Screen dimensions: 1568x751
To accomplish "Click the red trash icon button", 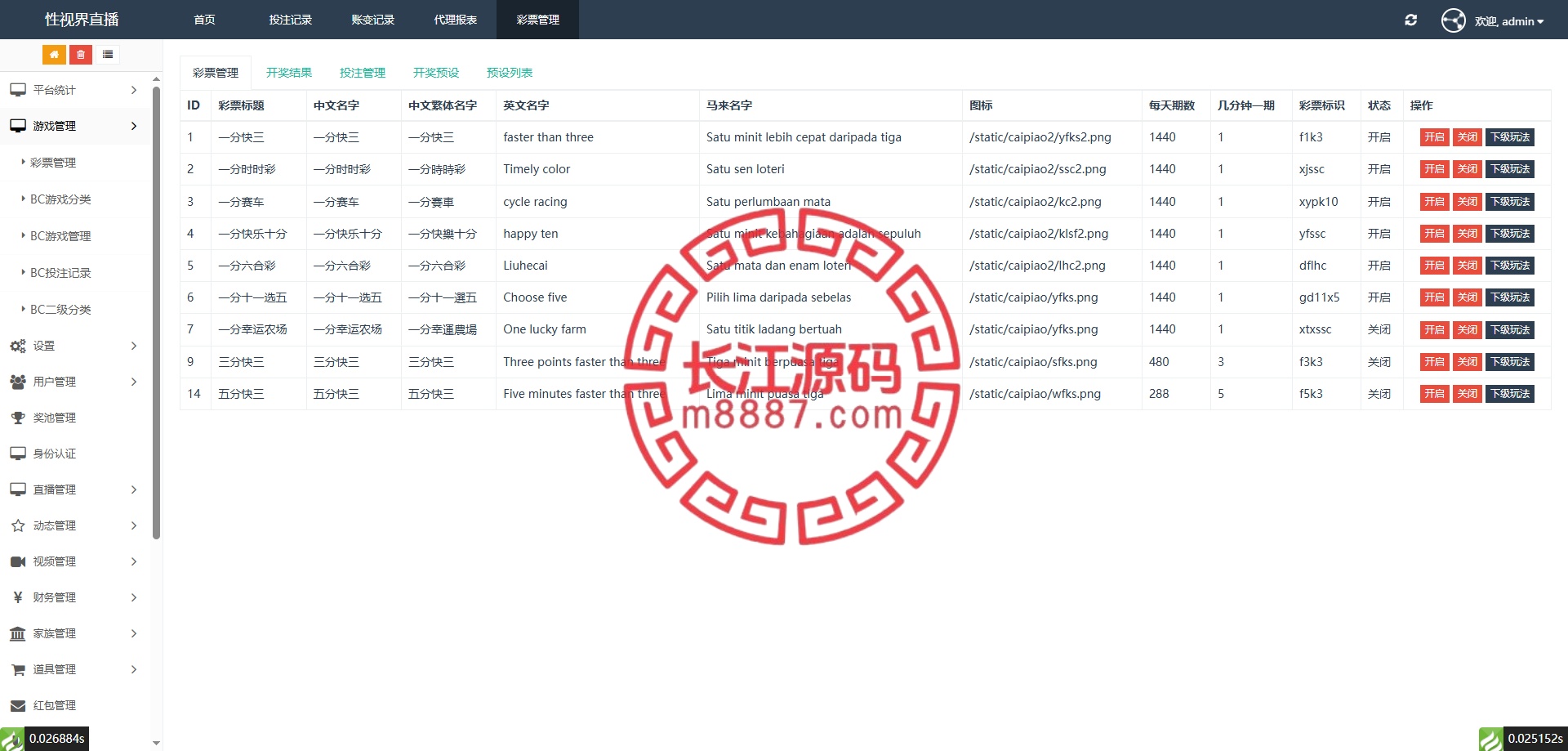I will pyautogui.click(x=80, y=55).
